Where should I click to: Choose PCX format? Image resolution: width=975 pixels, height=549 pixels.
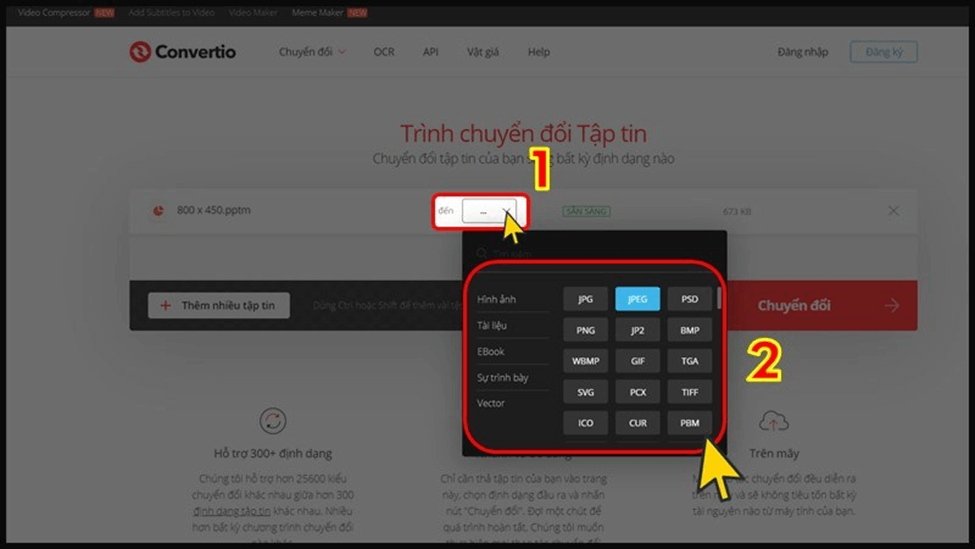click(637, 392)
